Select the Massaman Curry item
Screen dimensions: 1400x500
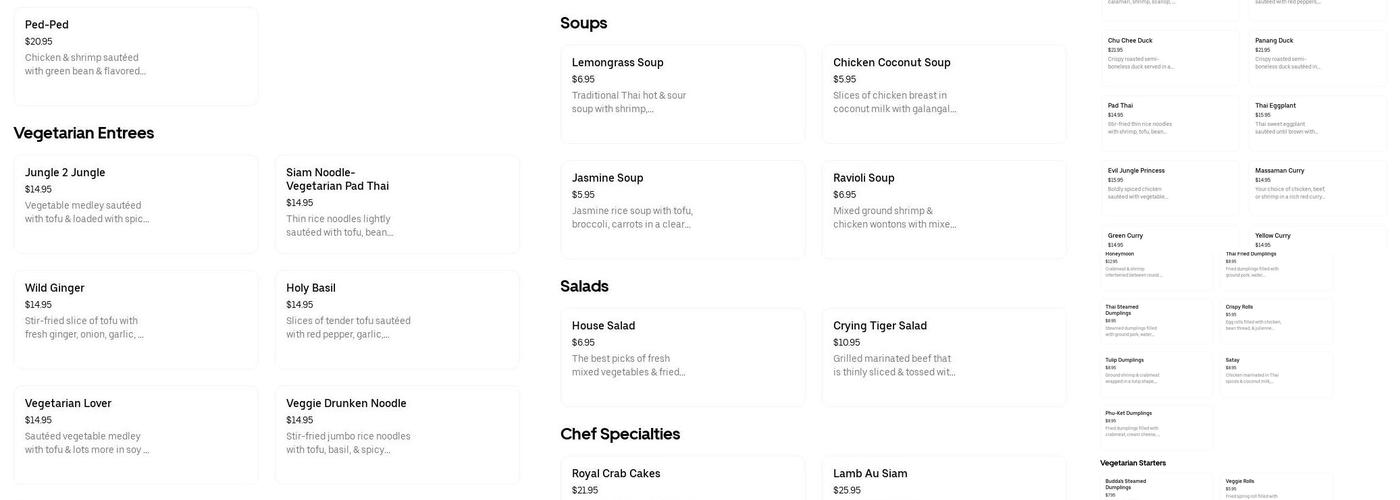1317,187
